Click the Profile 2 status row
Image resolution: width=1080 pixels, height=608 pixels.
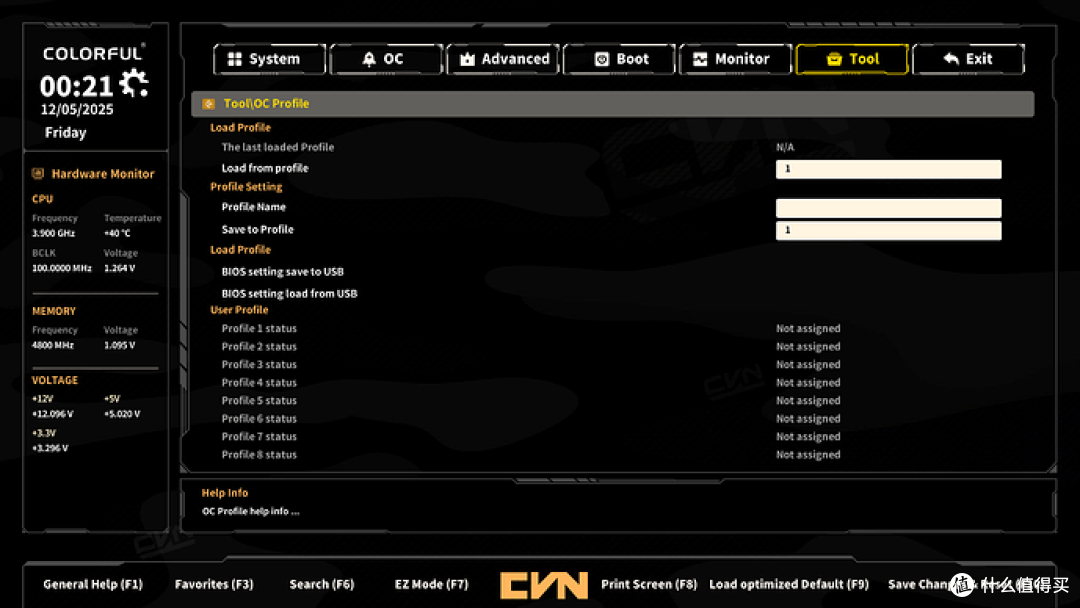(612, 346)
